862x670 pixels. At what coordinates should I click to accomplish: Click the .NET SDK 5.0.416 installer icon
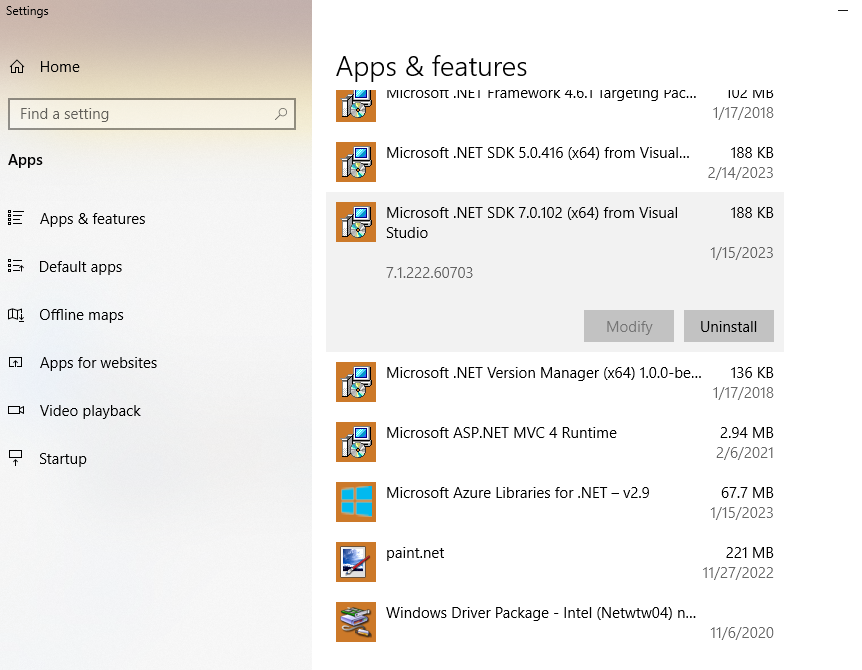pyautogui.click(x=356, y=162)
